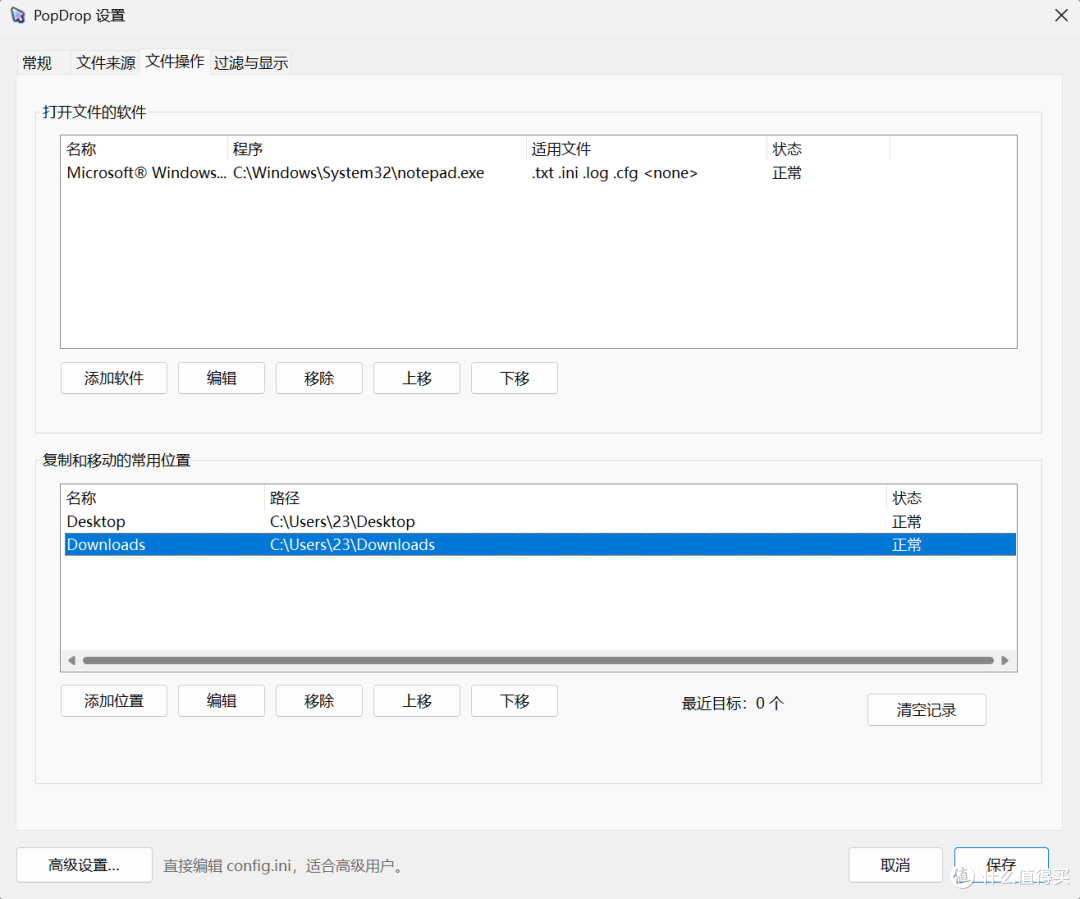1080x899 pixels.
Task: Click the 添加软件 button
Action: [x=114, y=378]
